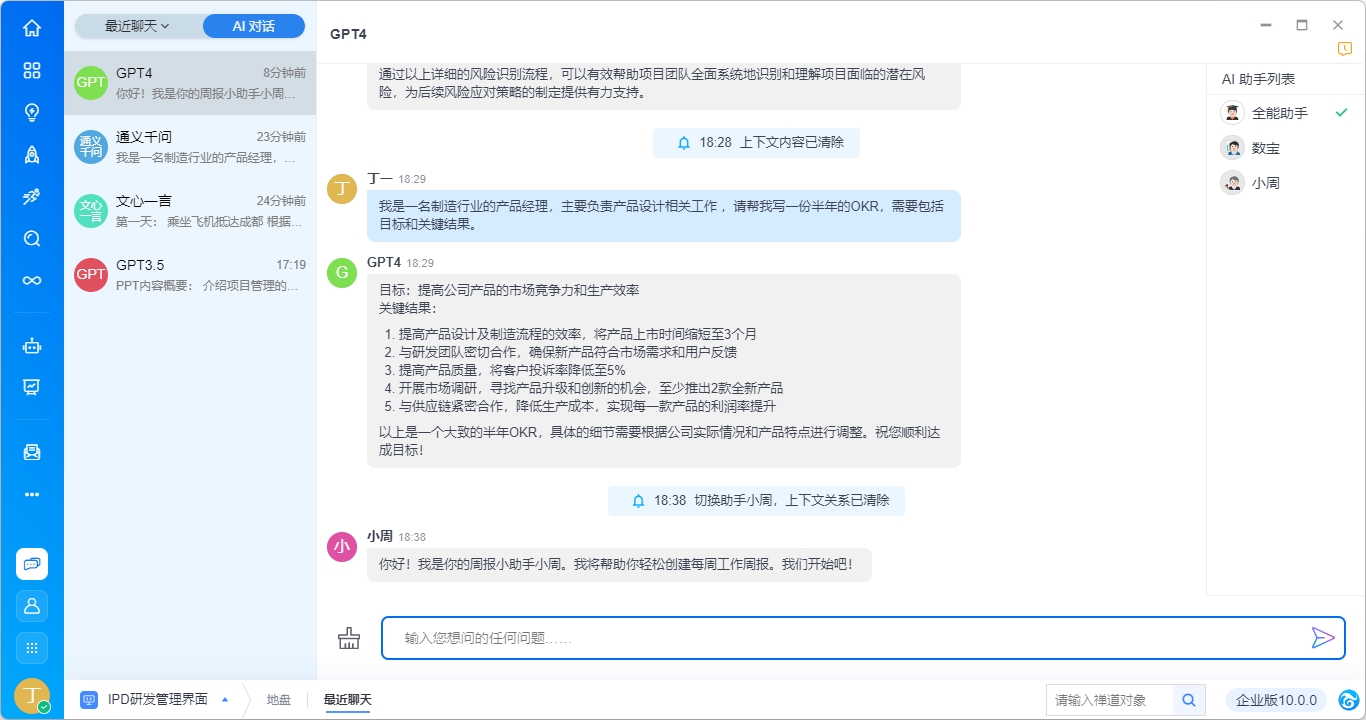This screenshot has width=1366, height=720.
Task: Click the 小周 assistant avatar in the assistant list
Action: 1232,183
